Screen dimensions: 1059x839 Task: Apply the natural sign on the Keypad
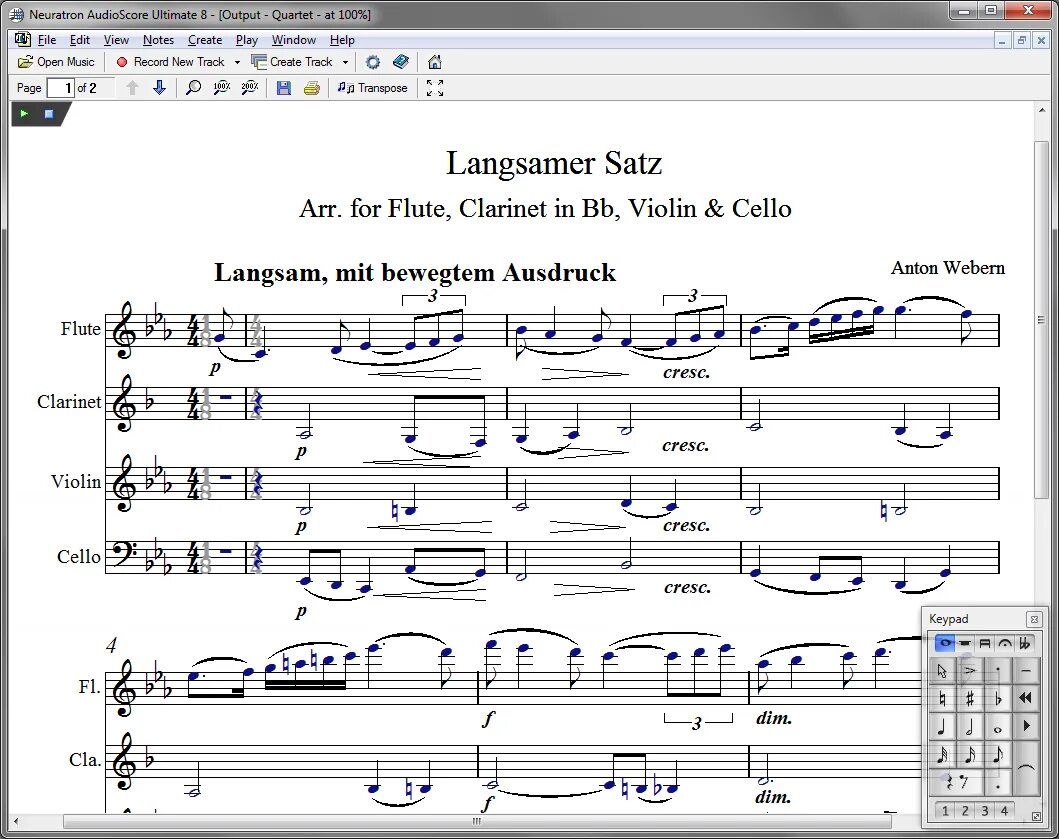tap(942, 698)
